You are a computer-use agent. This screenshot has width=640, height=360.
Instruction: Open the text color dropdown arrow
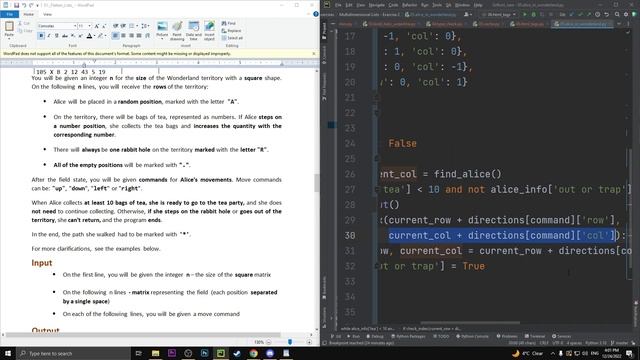94,36
